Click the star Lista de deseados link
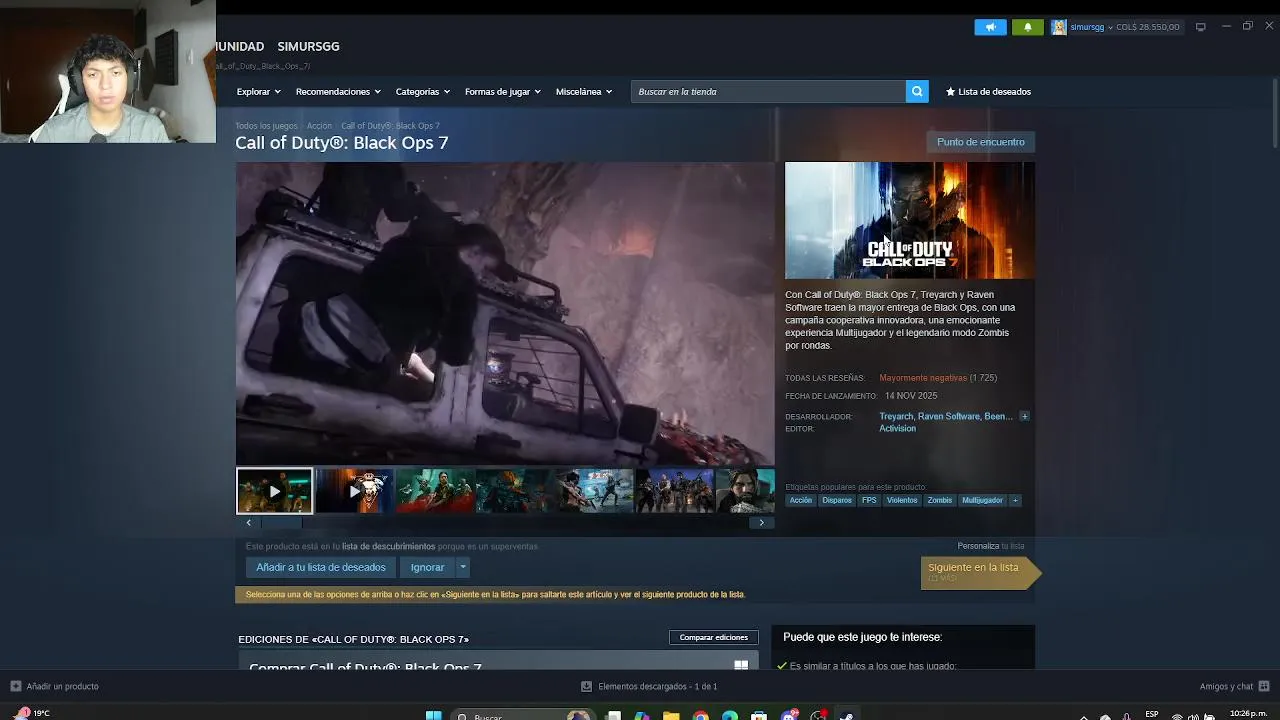Viewport: 1280px width, 720px height. coord(988,92)
